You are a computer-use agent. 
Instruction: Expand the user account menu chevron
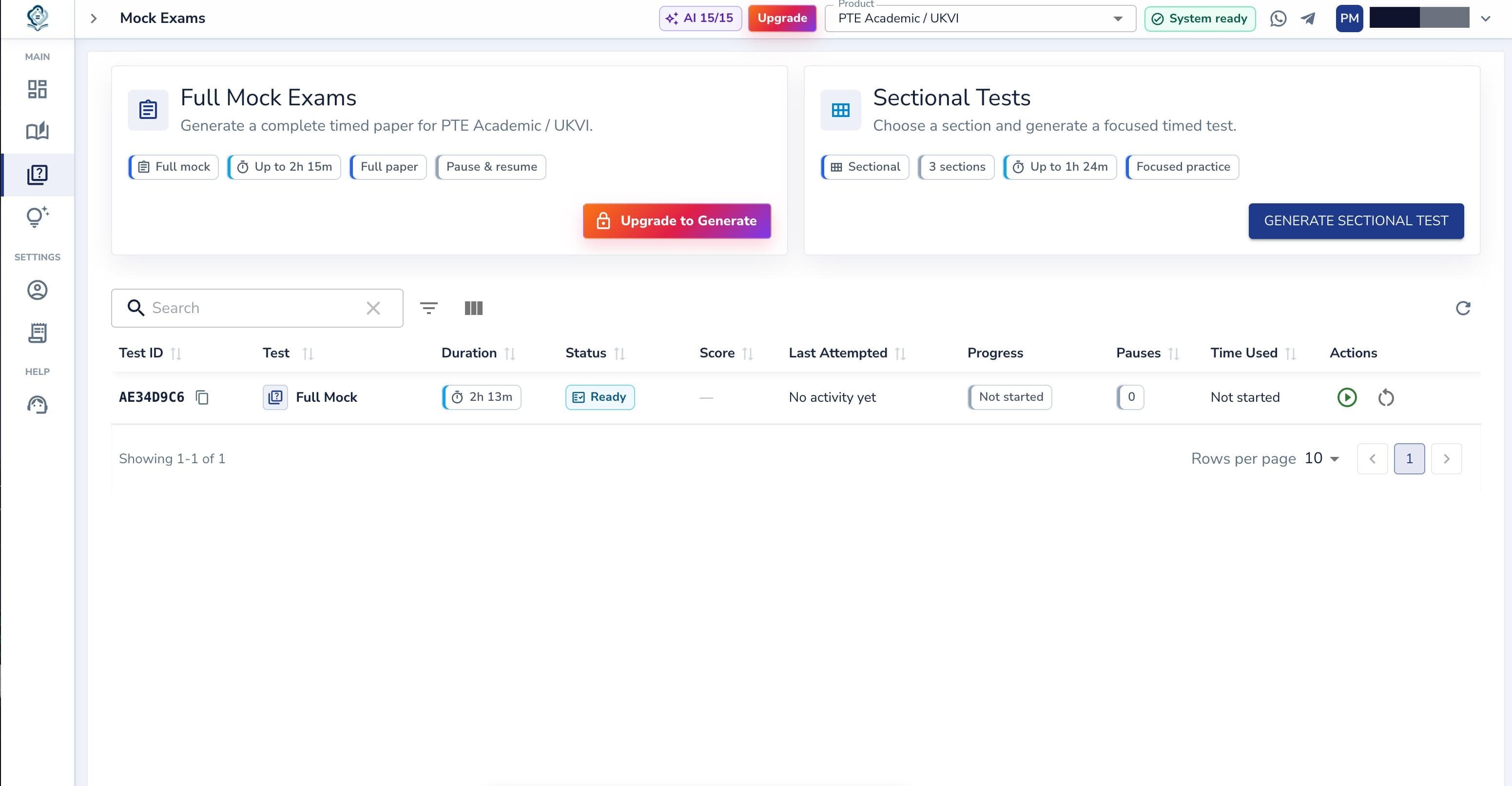click(1485, 18)
